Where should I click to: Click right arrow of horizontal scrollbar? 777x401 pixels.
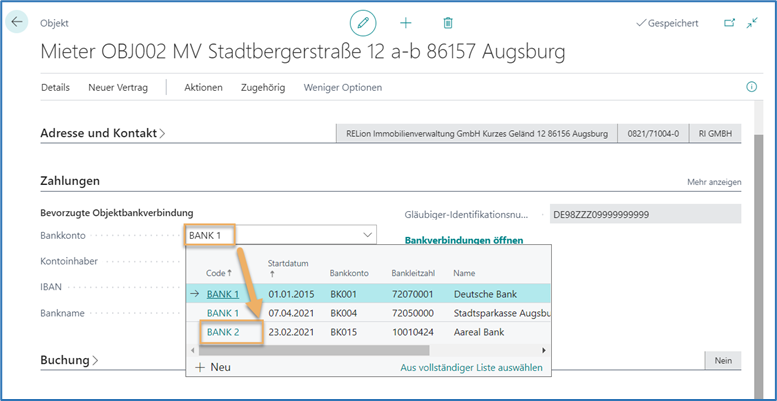pos(544,350)
